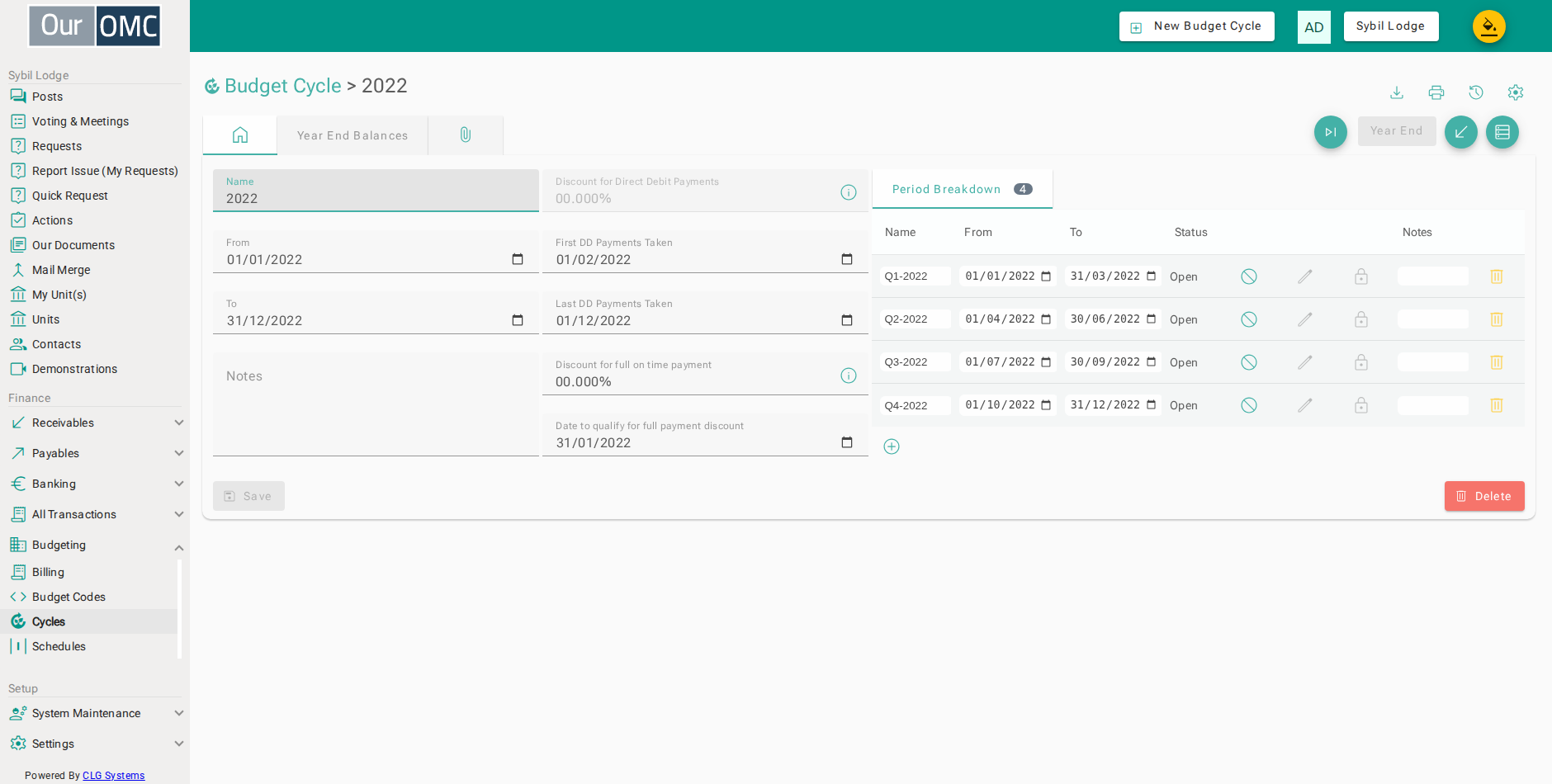
Task: Click the Save button
Action: coord(248,496)
